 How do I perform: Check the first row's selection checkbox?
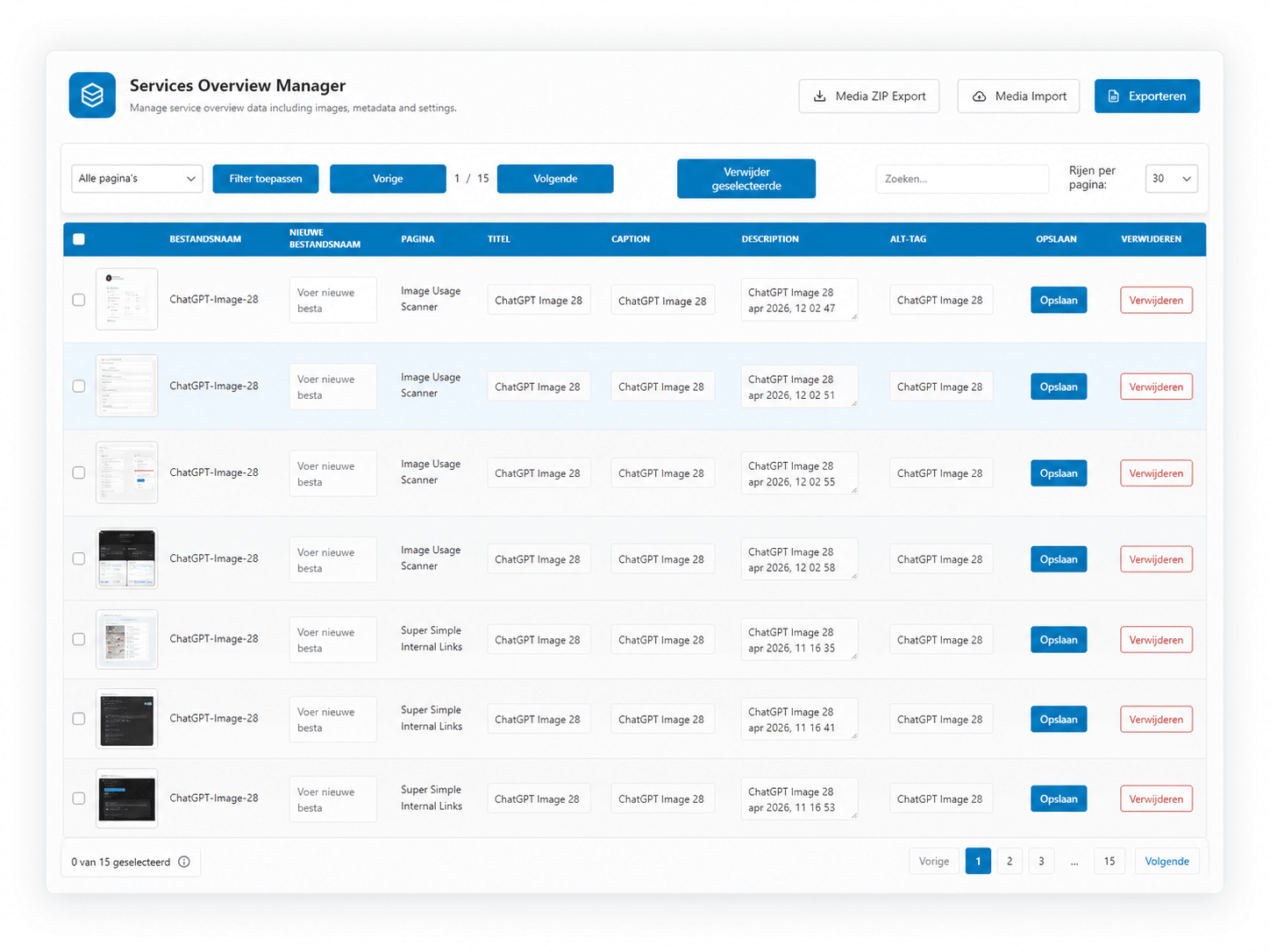pos(79,300)
